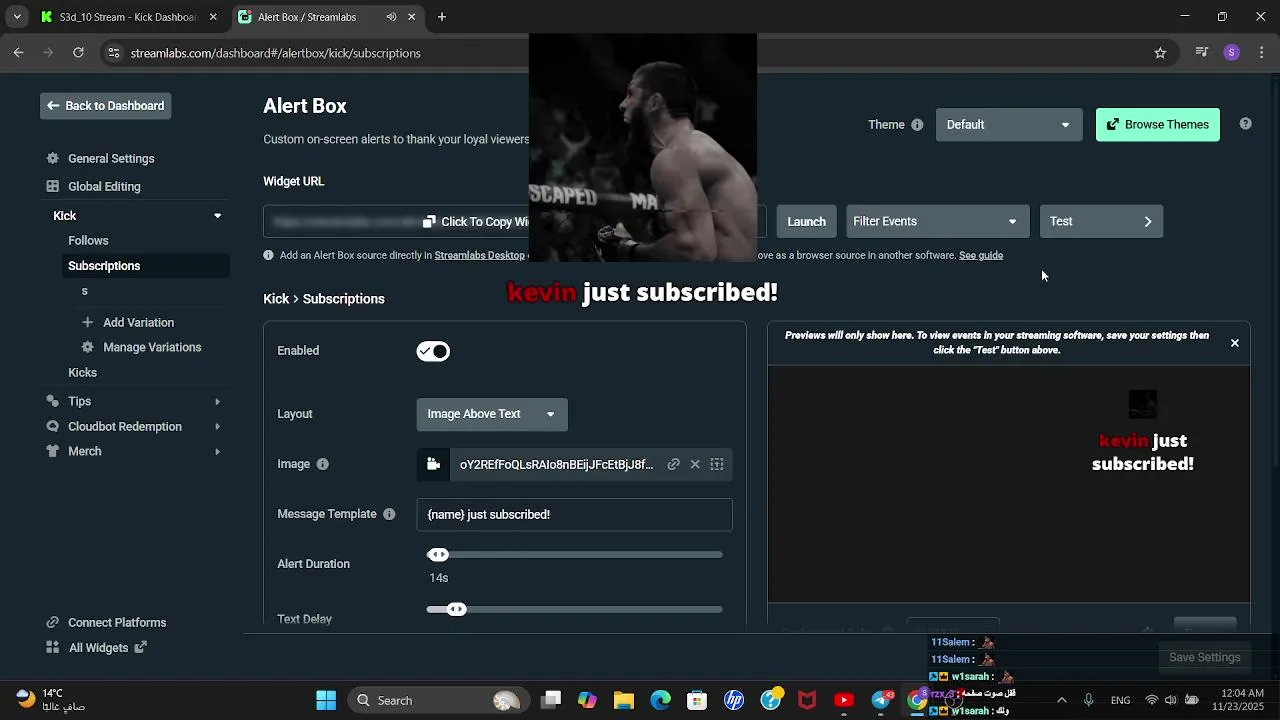Click the Merch shirt icon
Viewport: 1280px width, 720px height.
[x=53, y=451]
